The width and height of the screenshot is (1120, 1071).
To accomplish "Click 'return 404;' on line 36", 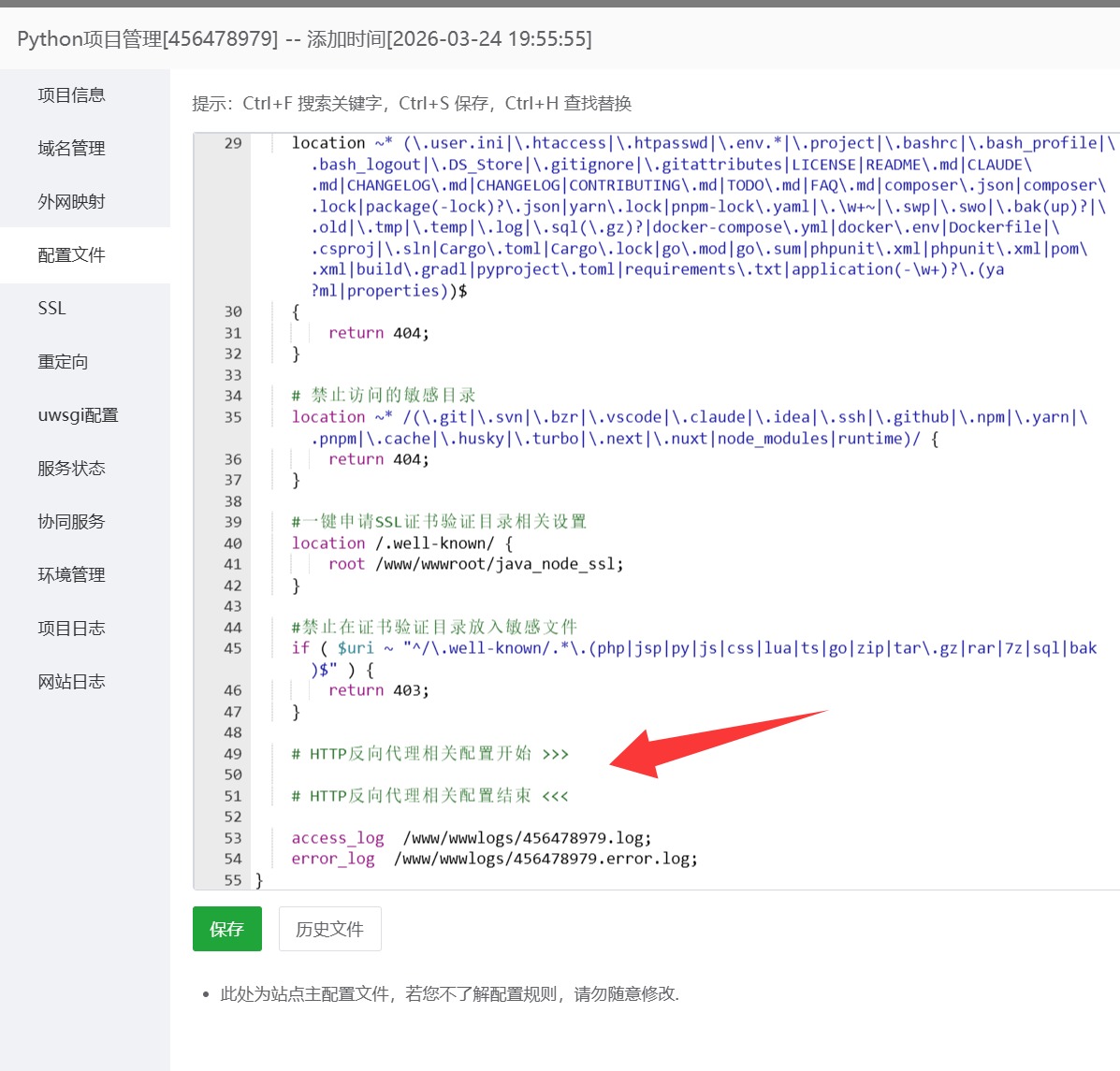I will [x=379, y=459].
